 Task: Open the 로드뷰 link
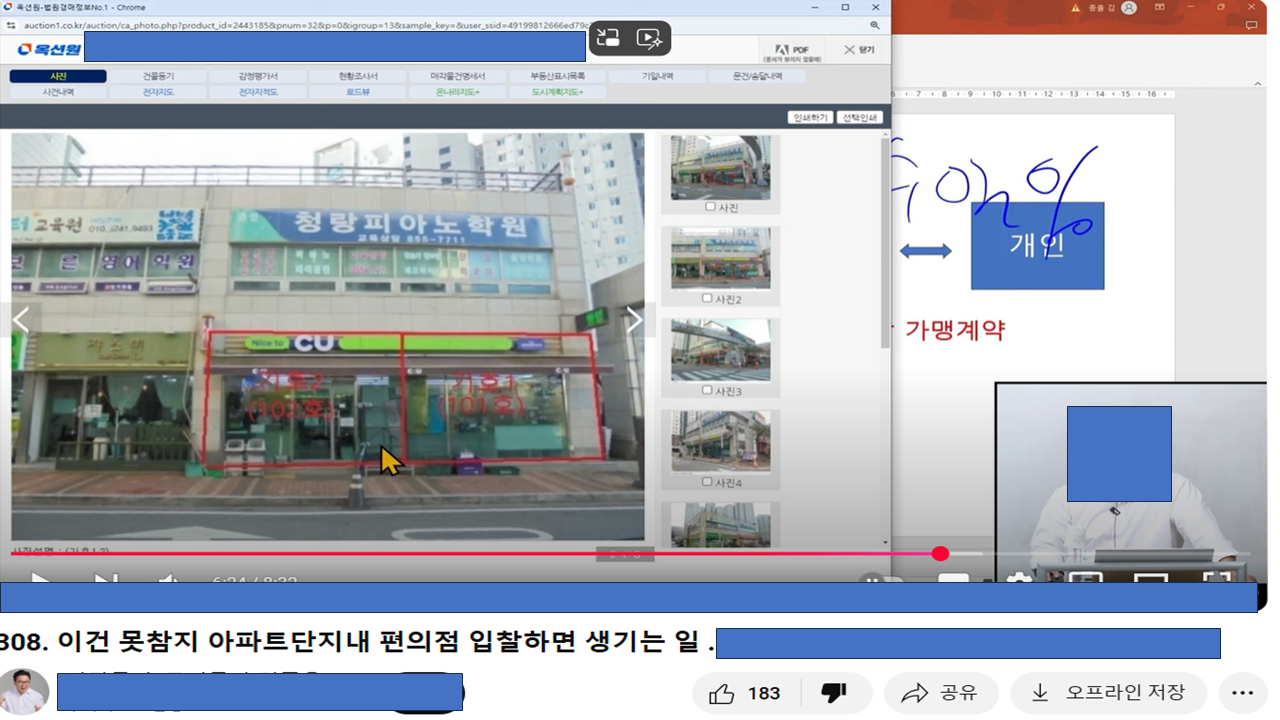click(357, 92)
